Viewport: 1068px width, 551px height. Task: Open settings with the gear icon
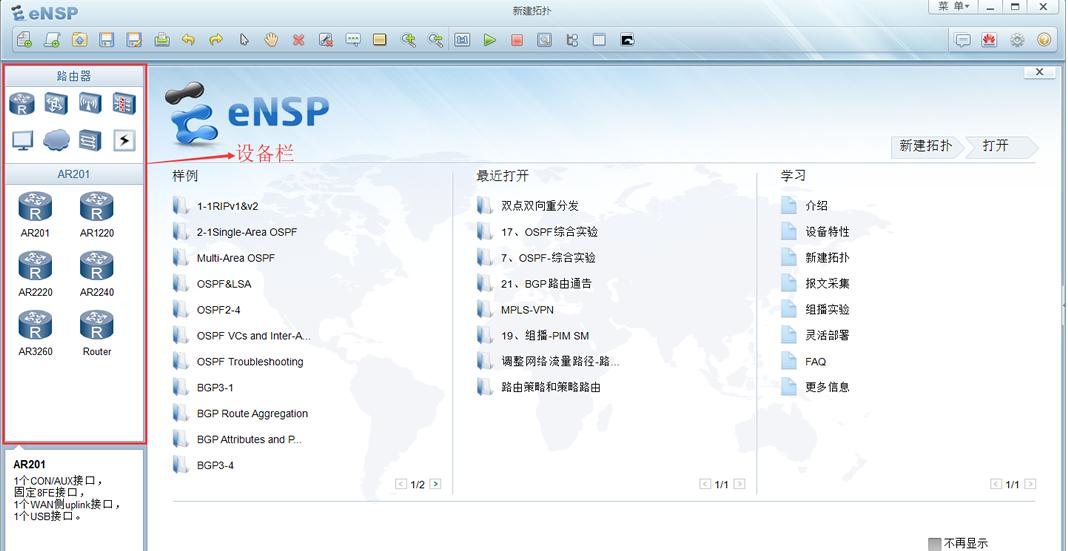point(1017,40)
